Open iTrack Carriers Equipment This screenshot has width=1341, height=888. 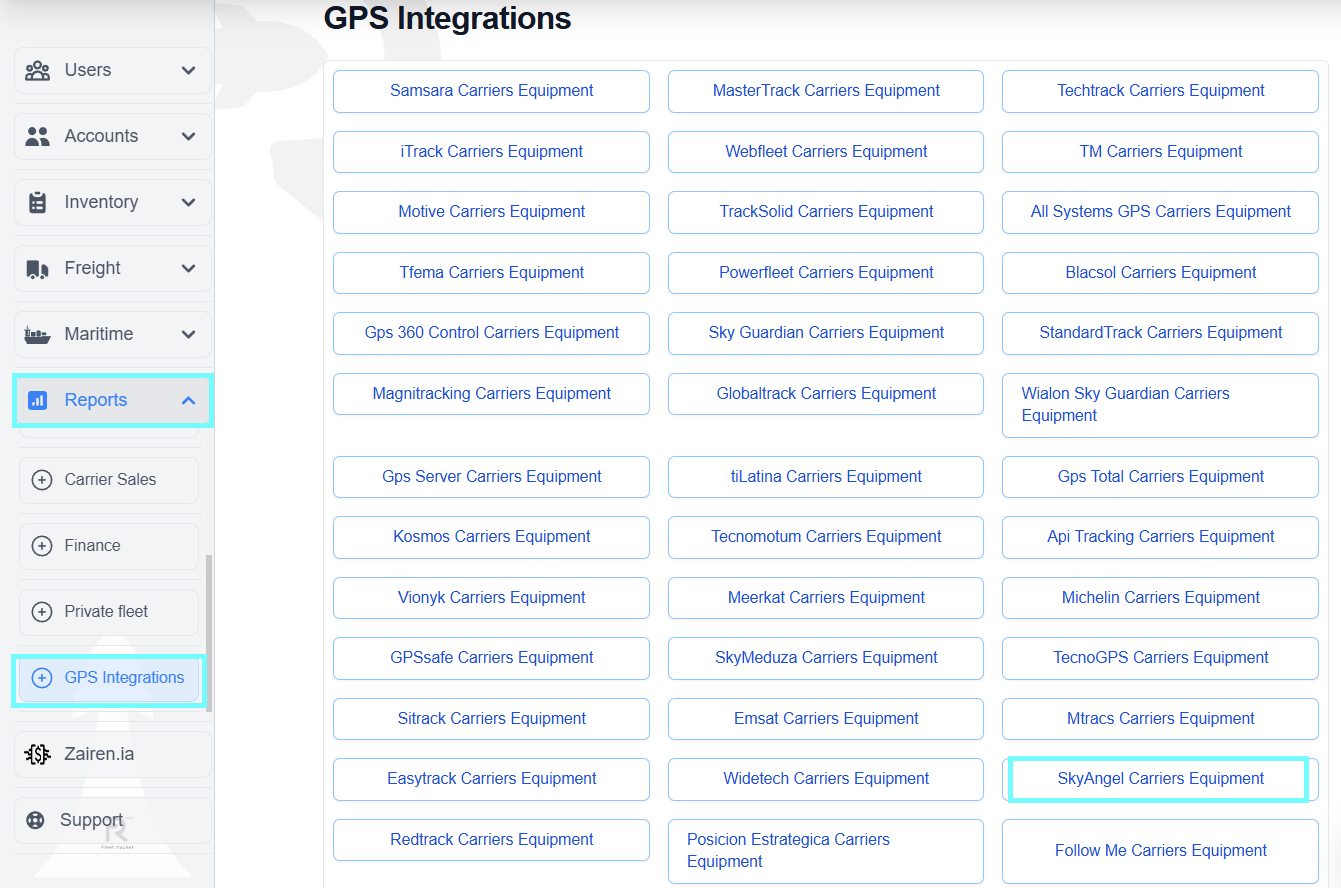click(491, 152)
